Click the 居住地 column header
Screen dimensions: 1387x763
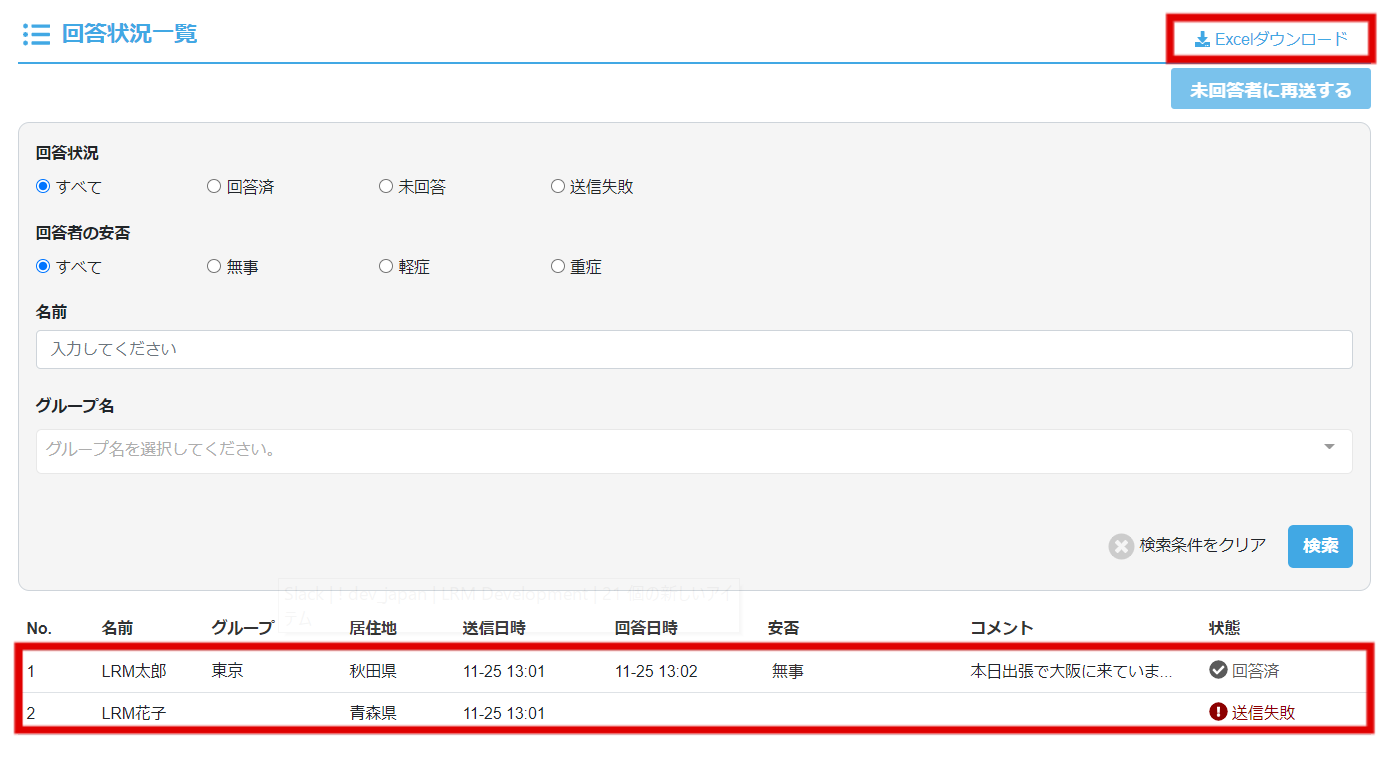(373, 628)
